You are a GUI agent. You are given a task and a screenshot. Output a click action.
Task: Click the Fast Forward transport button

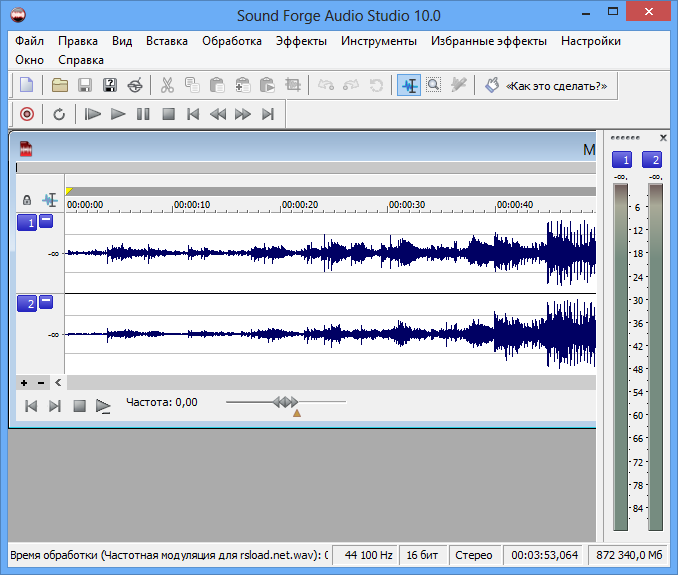(242, 114)
